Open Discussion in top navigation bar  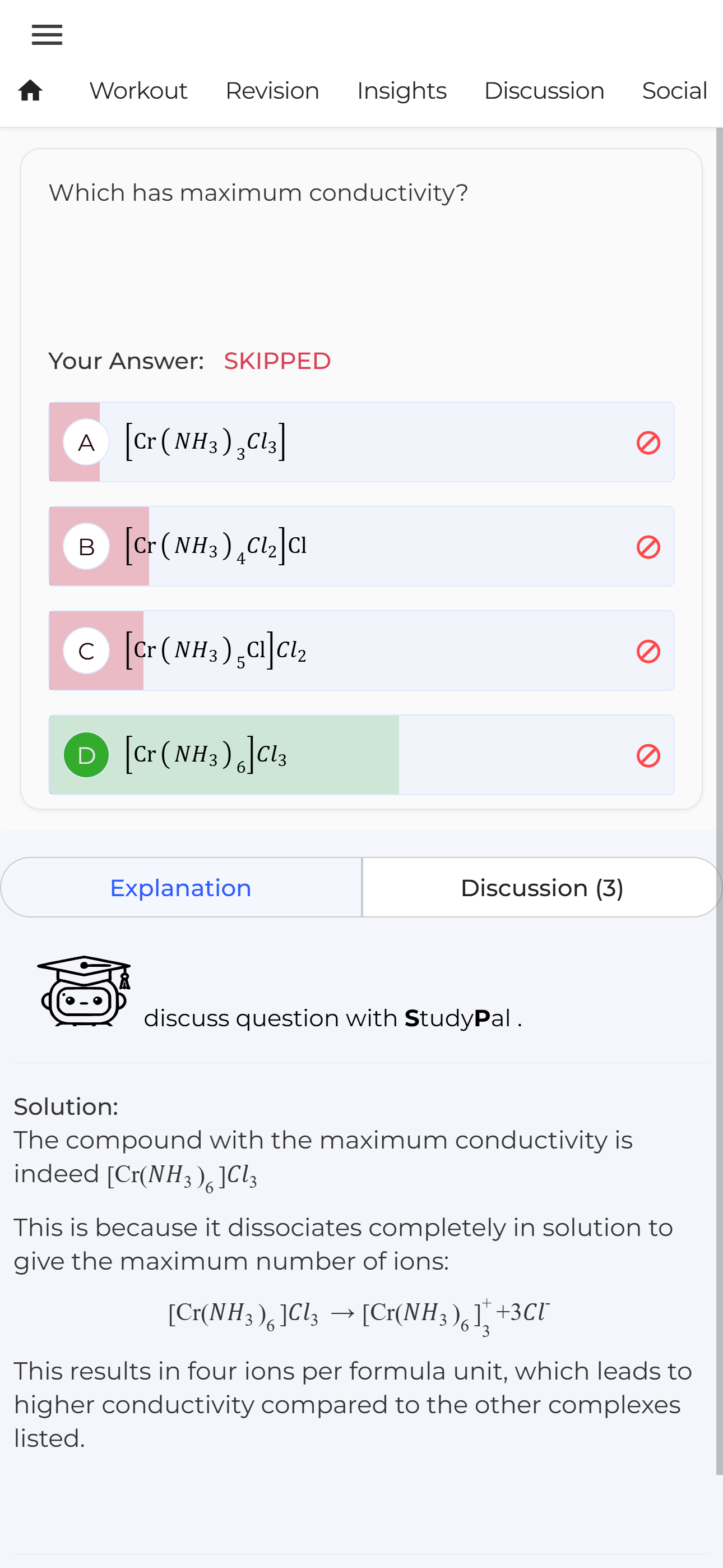tap(544, 91)
